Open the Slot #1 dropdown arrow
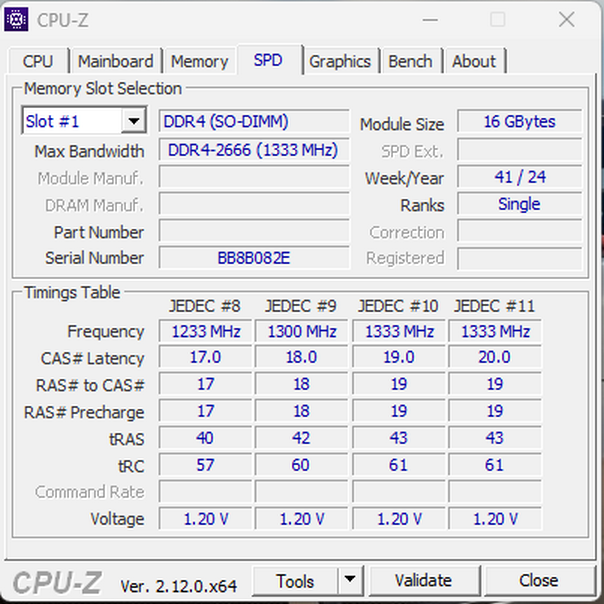Viewport: 604px width, 604px height. (x=134, y=121)
